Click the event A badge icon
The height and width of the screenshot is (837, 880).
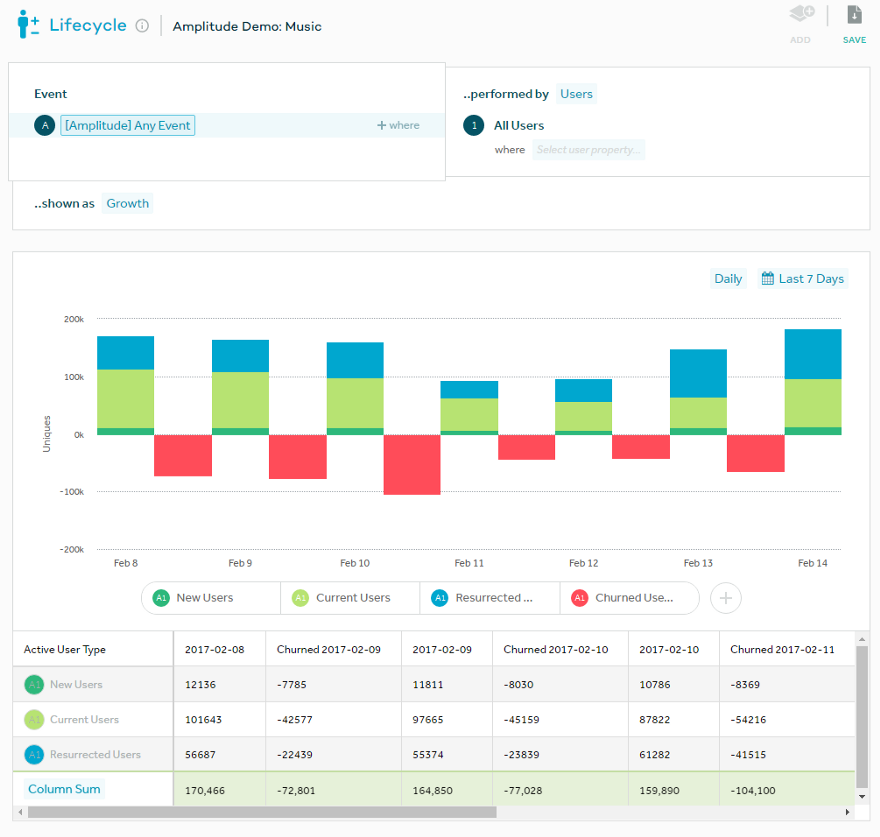pyautogui.click(x=45, y=125)
